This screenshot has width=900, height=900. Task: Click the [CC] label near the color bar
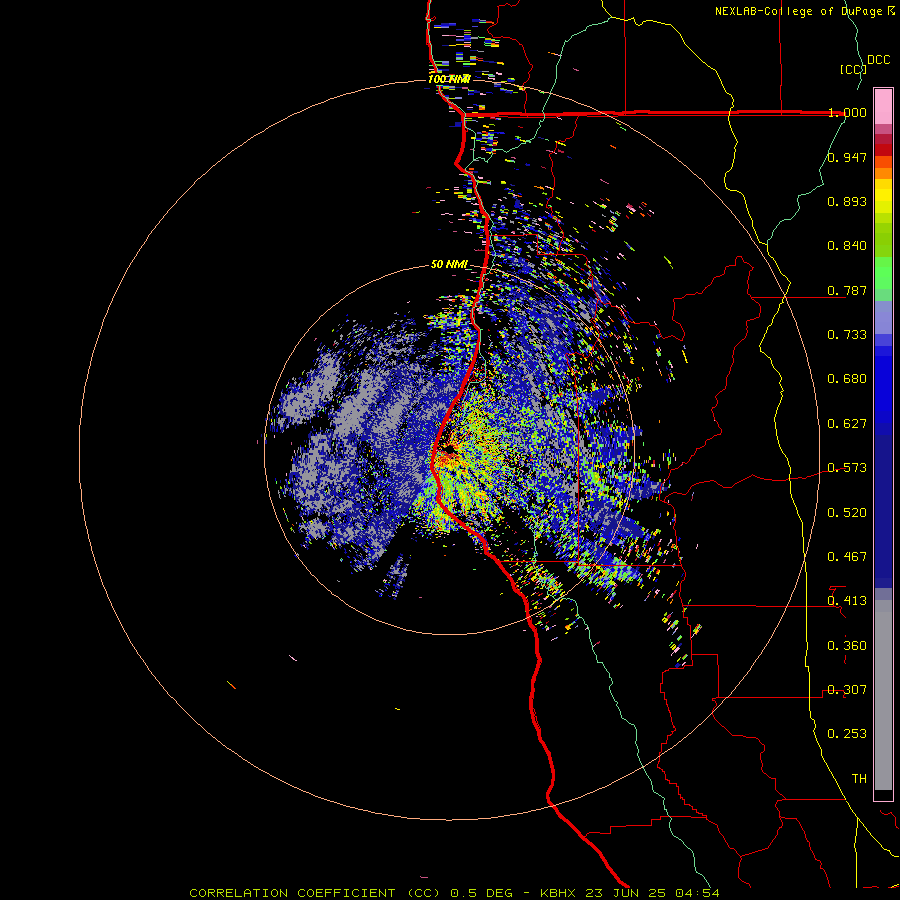tap(853, 69)
